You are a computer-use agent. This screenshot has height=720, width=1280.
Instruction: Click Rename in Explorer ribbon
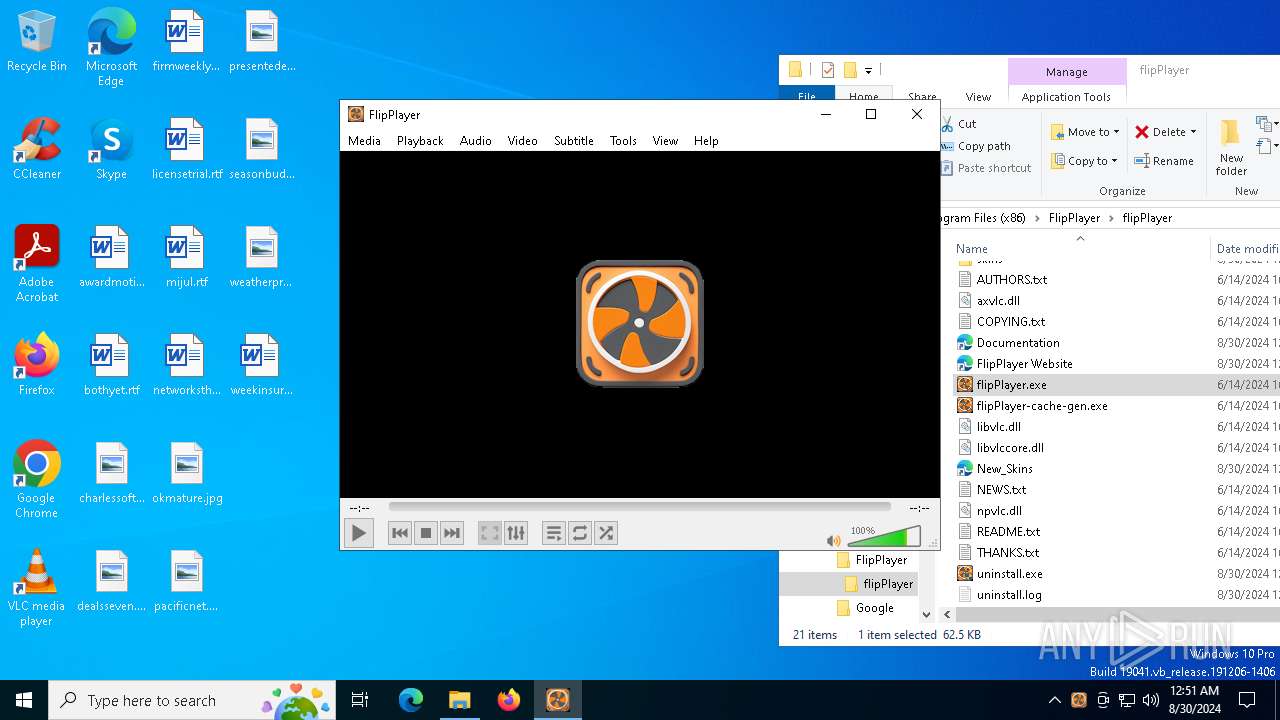coord(1164,161)
